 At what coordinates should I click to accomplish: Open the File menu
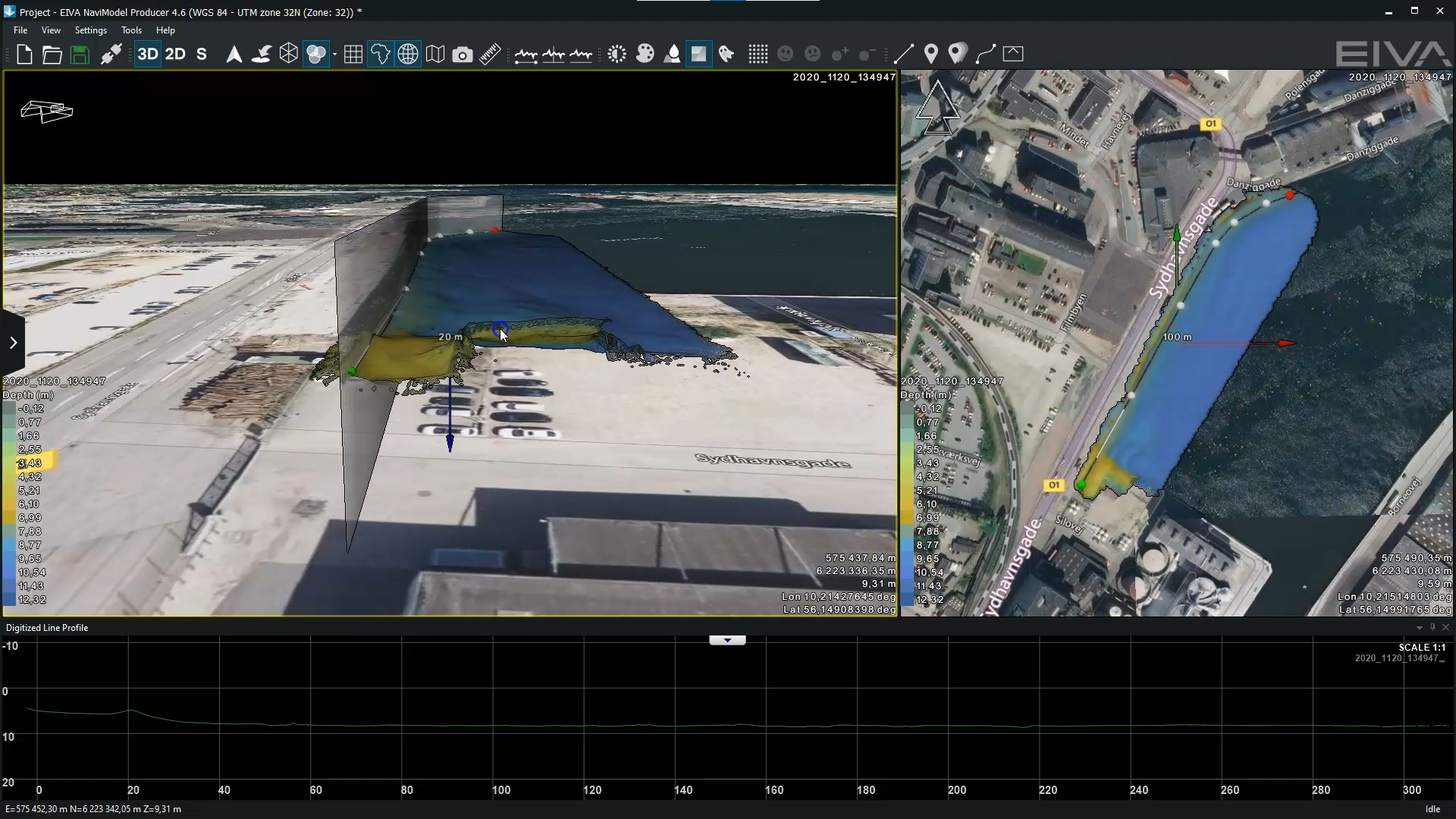click(x=20, y=30)
